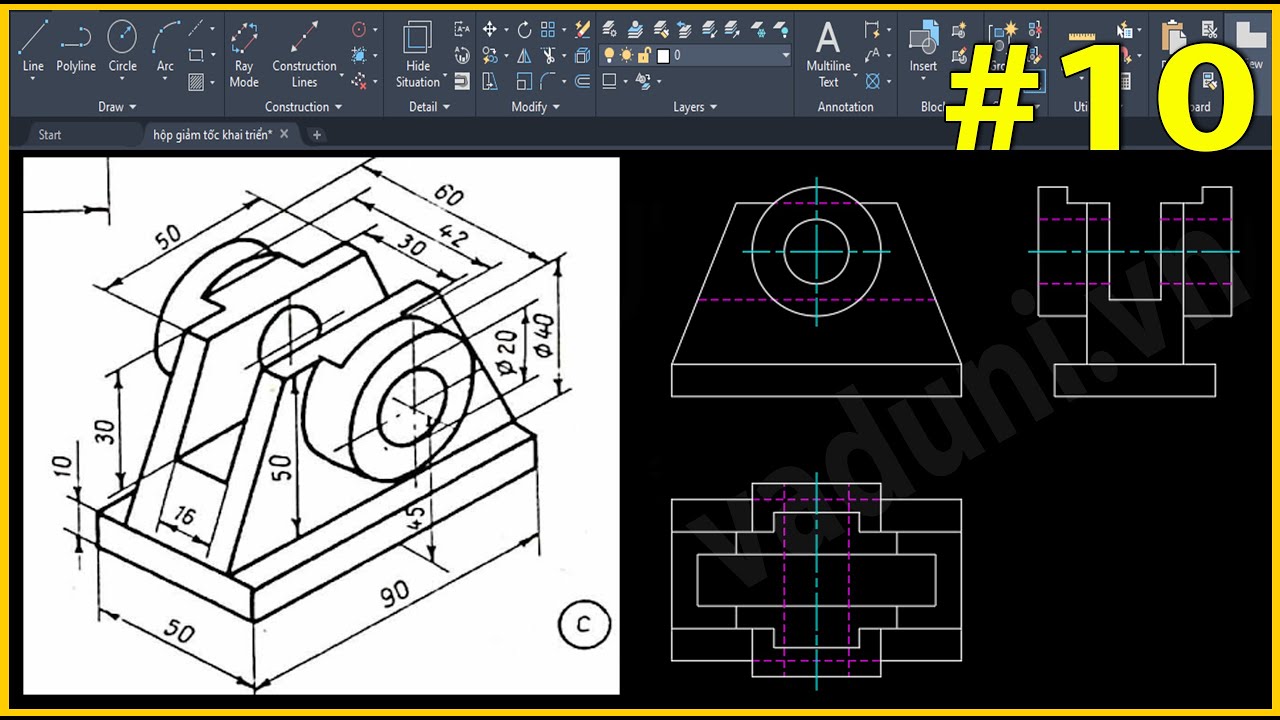
Task: Select the Polyline tool
Action: (76, 47)
